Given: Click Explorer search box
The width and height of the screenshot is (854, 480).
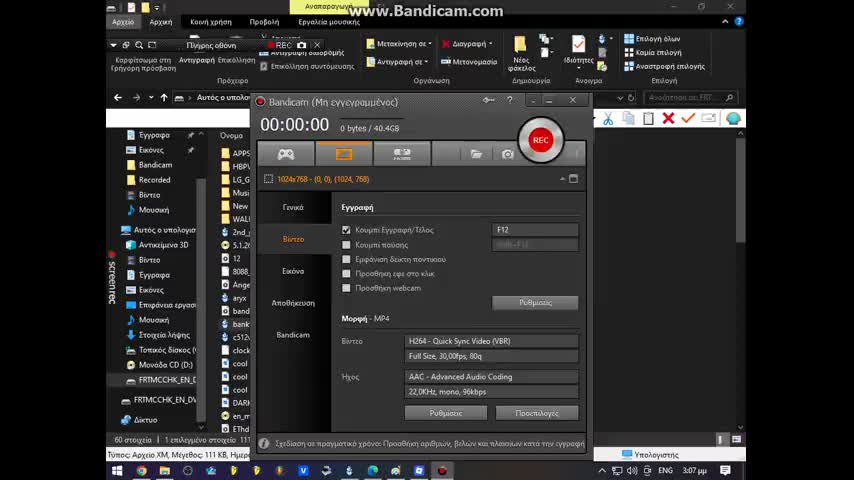Looking at the screenshot, I should (x=691, y=98).
